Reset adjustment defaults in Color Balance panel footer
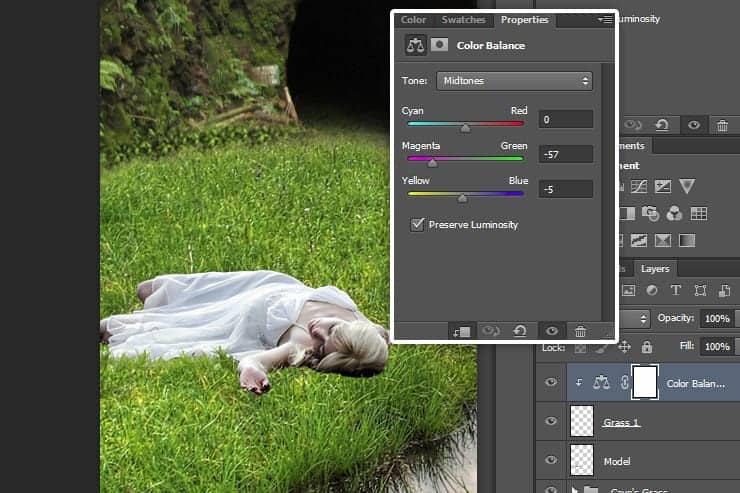Image resolution: width=740 pixels, height=493 pixels. point(520,331)
